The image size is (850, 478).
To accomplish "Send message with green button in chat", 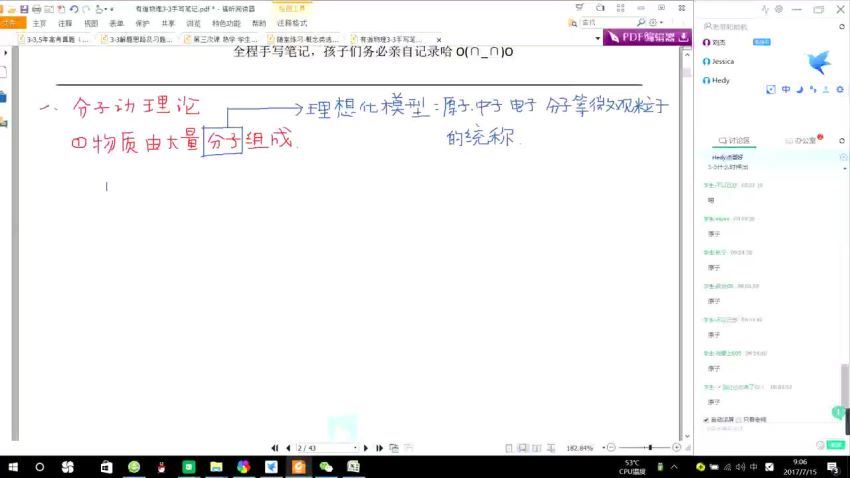I will click(836, 445).
